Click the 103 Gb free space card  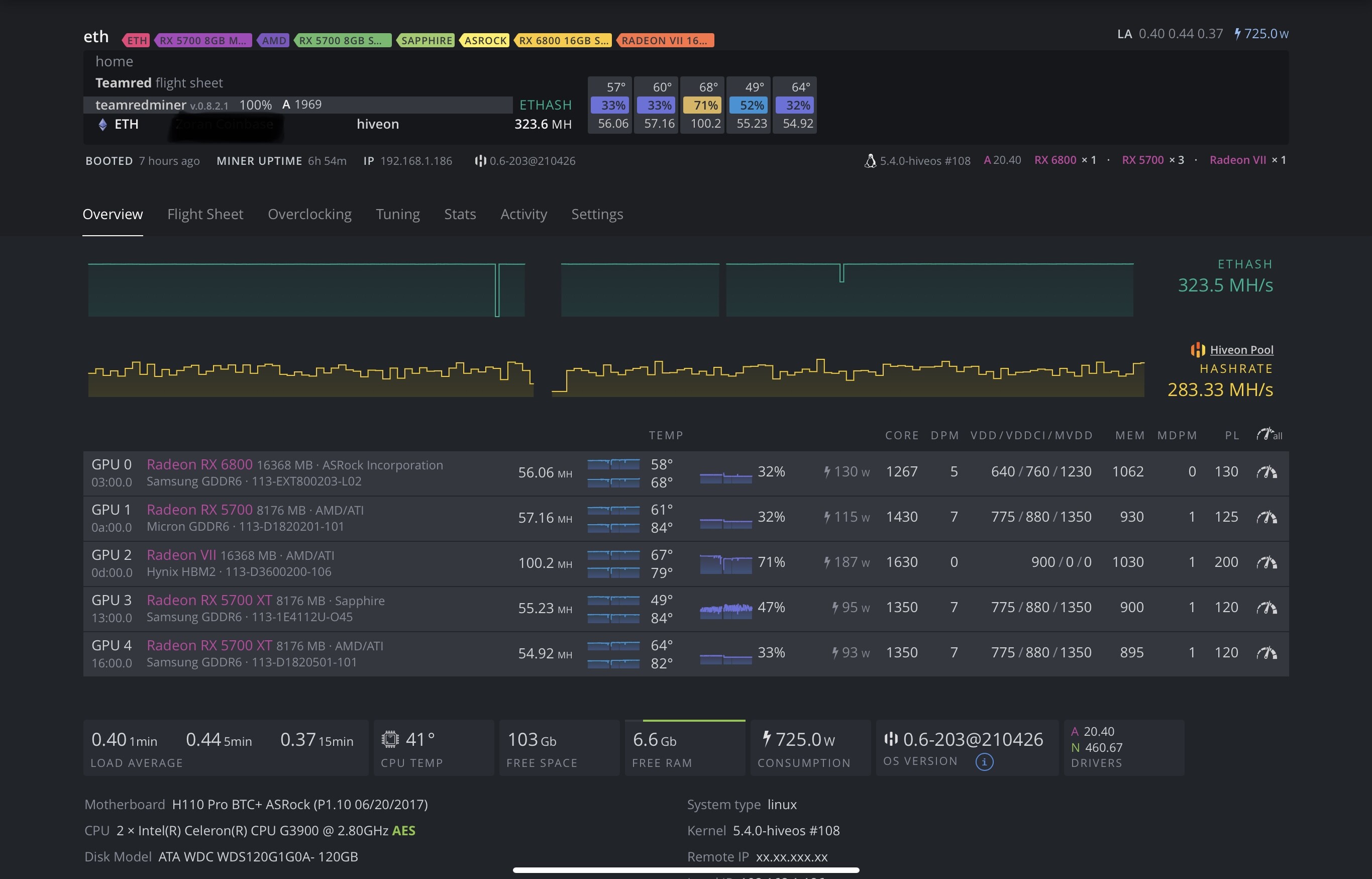coord(560,748)
